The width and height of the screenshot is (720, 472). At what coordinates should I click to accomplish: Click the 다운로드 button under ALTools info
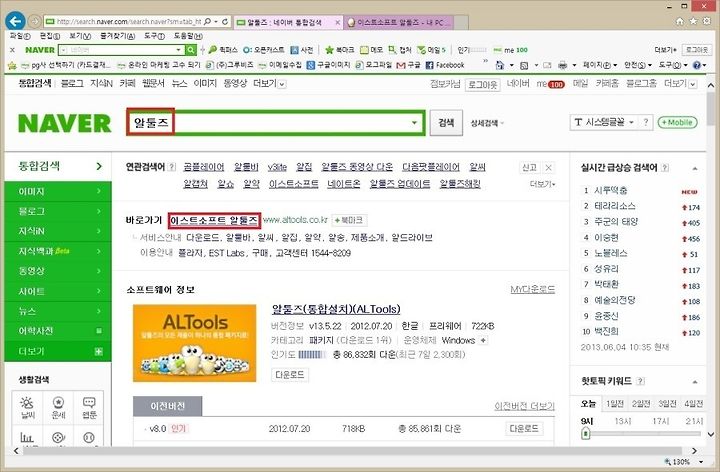click(x=289, y=375)
